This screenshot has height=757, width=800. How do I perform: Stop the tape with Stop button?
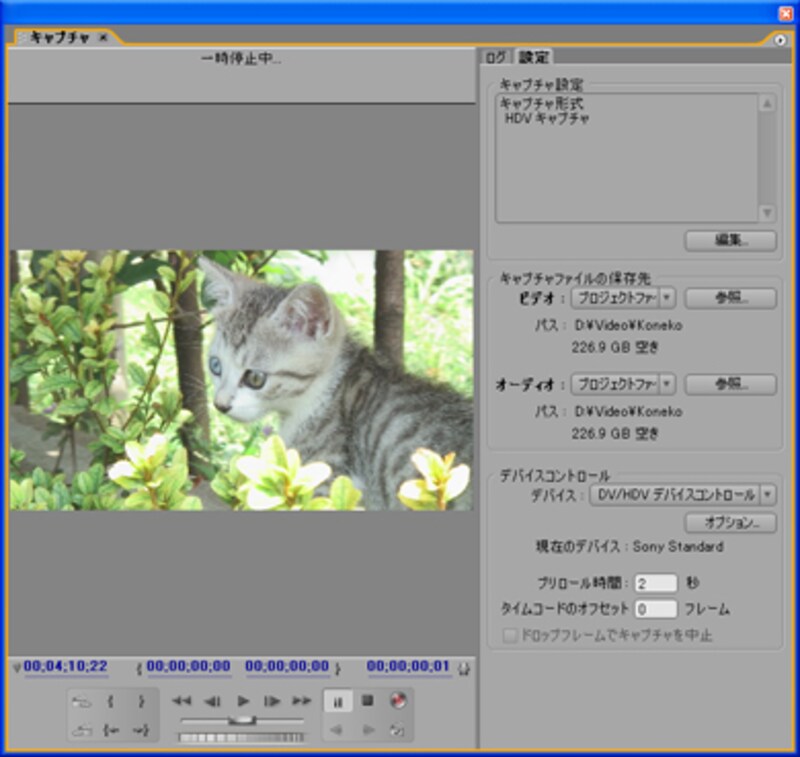coord(367,701)
